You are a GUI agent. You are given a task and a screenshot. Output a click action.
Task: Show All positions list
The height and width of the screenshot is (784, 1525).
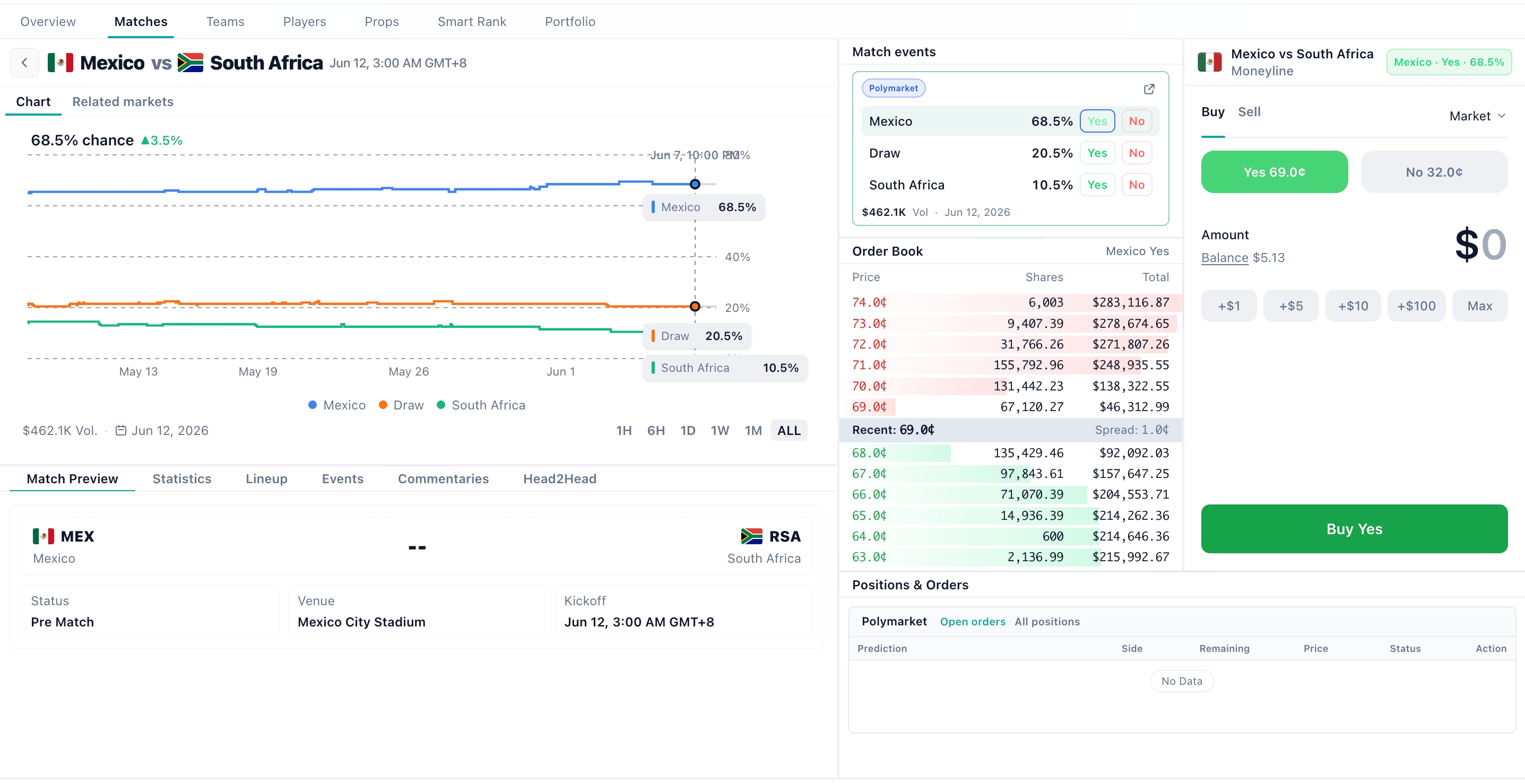[1047, 622]
